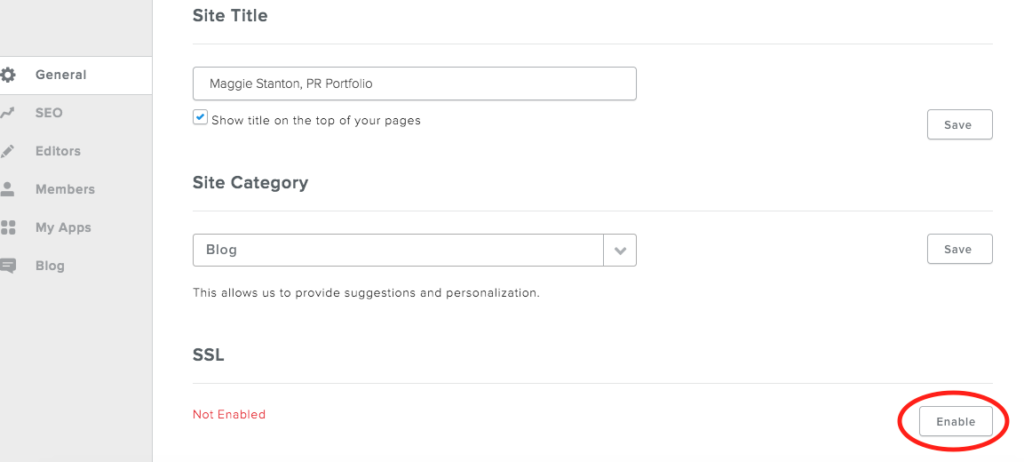Save the Site Title
Viewport: 1024px width, 462px height.
[959, 125]
